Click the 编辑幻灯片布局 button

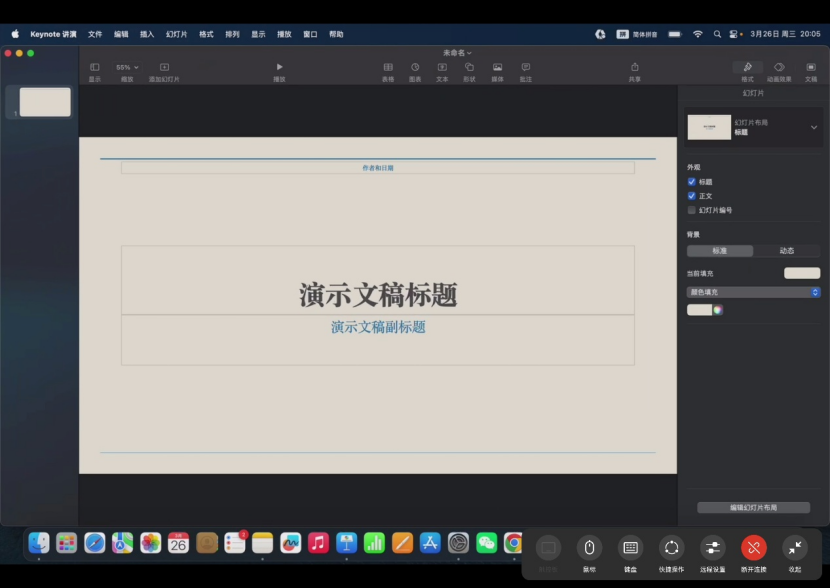(x=753, y=508)
